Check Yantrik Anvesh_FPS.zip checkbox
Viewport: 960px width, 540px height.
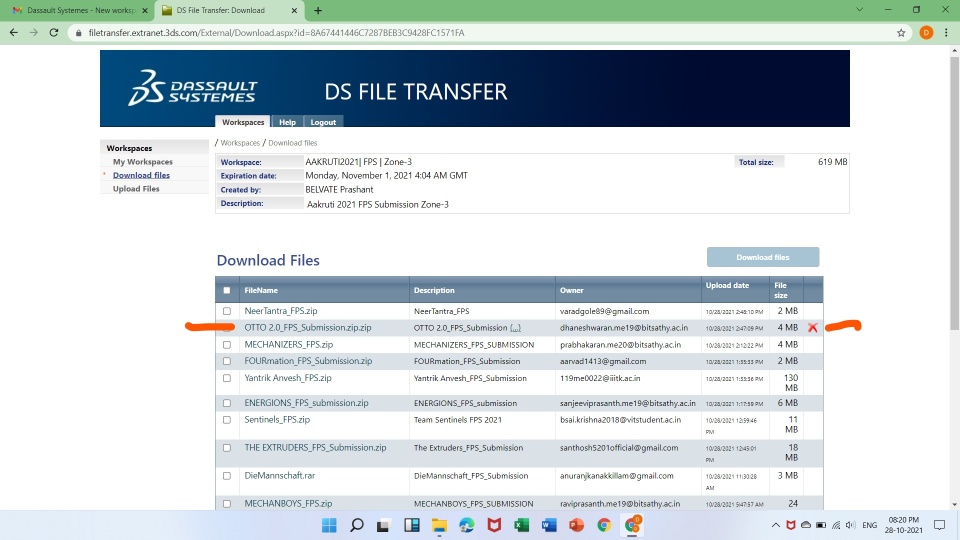coord(227,378)
